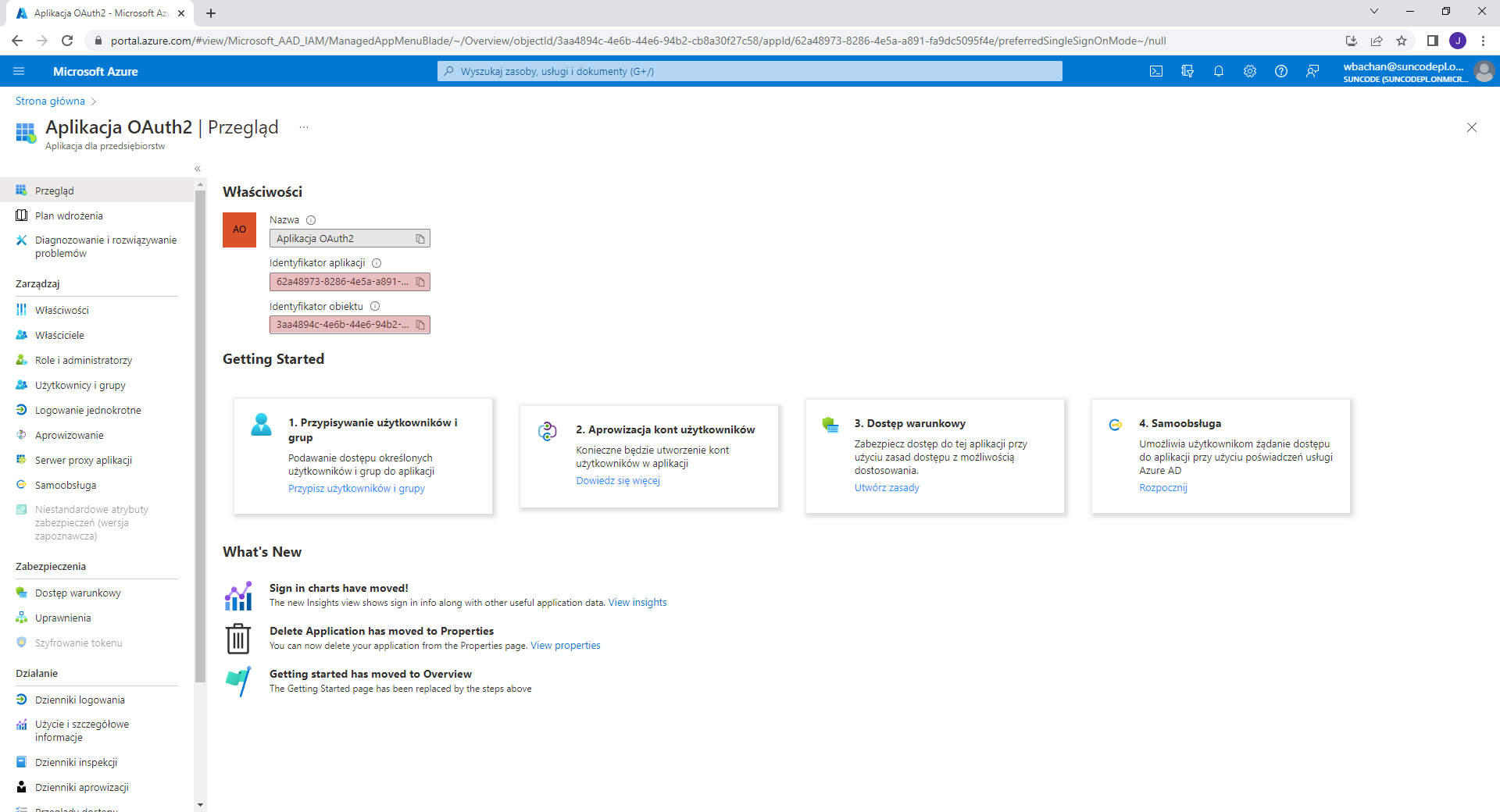Show info tooltip for Identyfikator aplikacji

click(377, 263)
